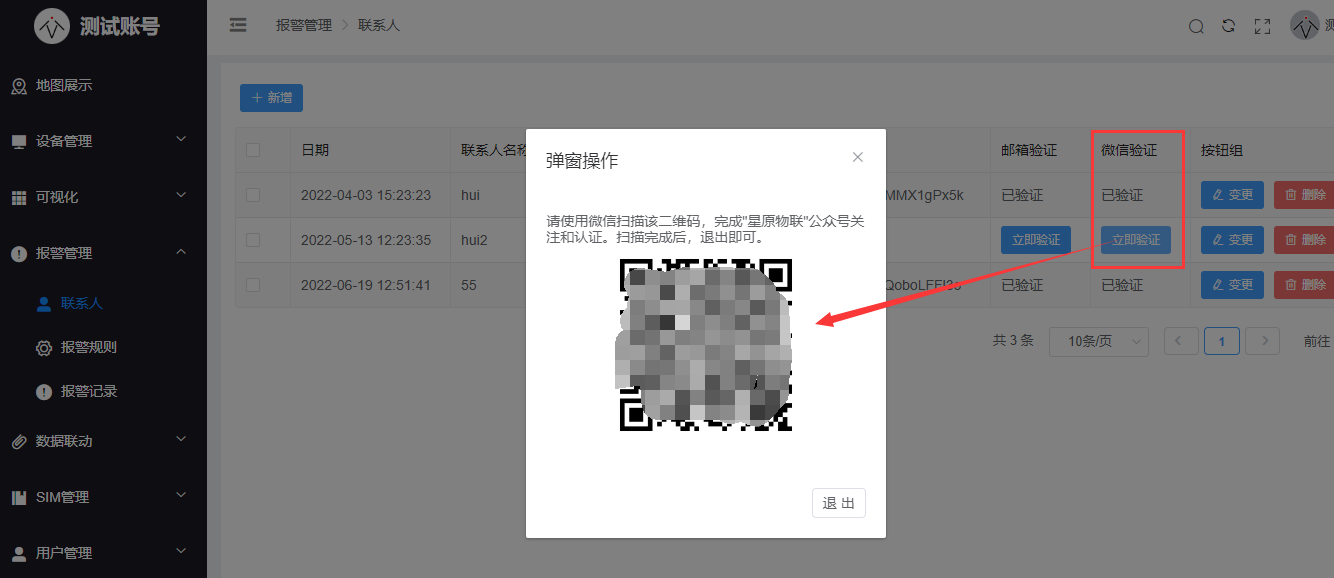Click the 微信验证 column header
Image resolution: width=1334 pixels, height=578 pixels.
click(1129, 150)
